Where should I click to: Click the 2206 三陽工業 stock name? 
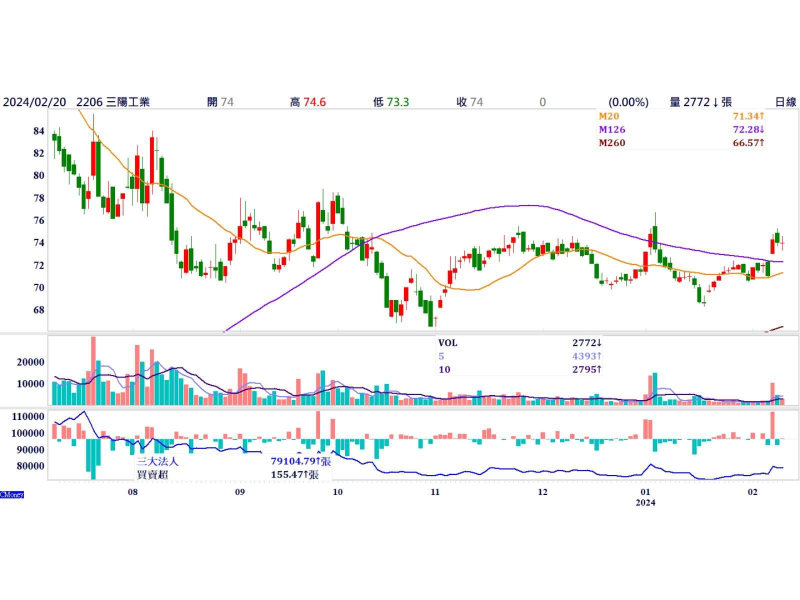coord(113,102)
